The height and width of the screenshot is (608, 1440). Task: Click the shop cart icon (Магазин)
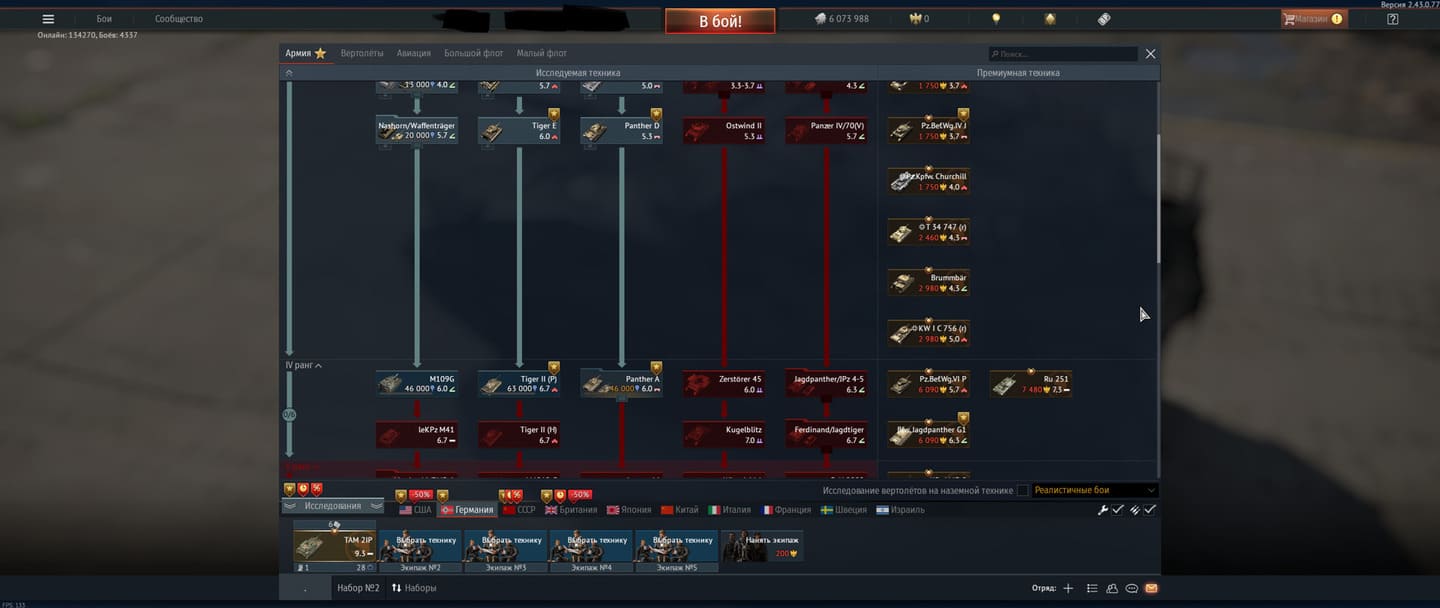[1289, 19]
